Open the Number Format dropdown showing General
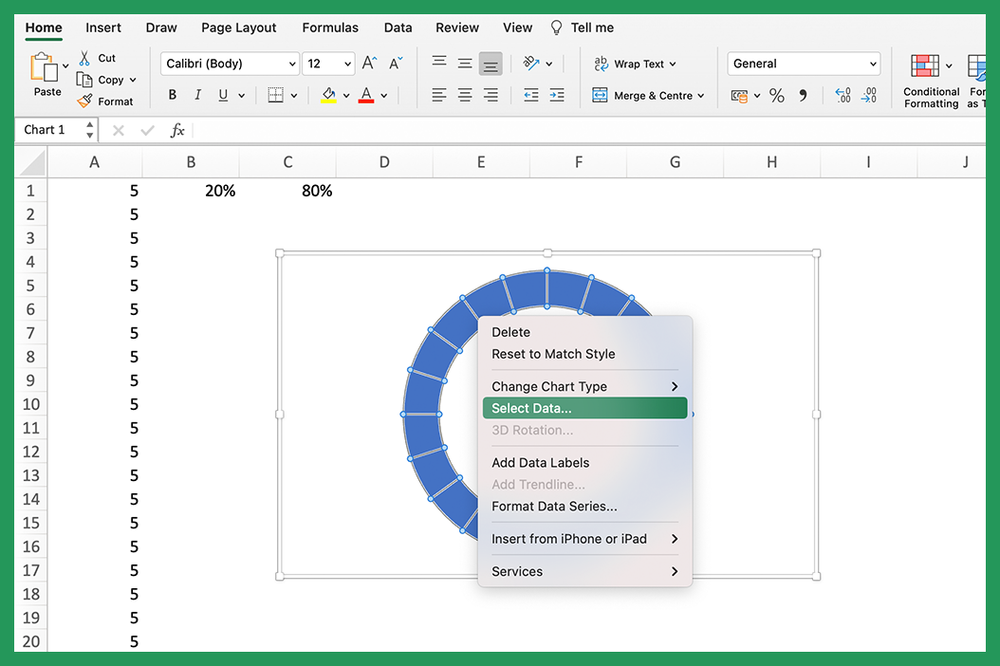The image size is (1000, 666). (x=803, y=63)
